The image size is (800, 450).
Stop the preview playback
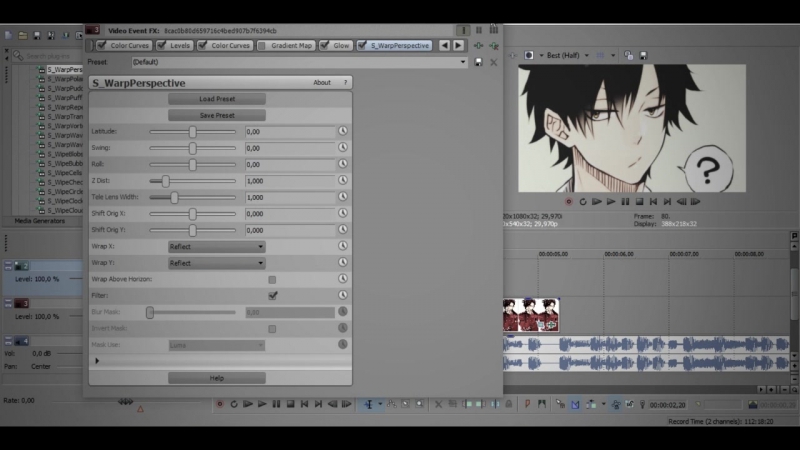[639, 202]
